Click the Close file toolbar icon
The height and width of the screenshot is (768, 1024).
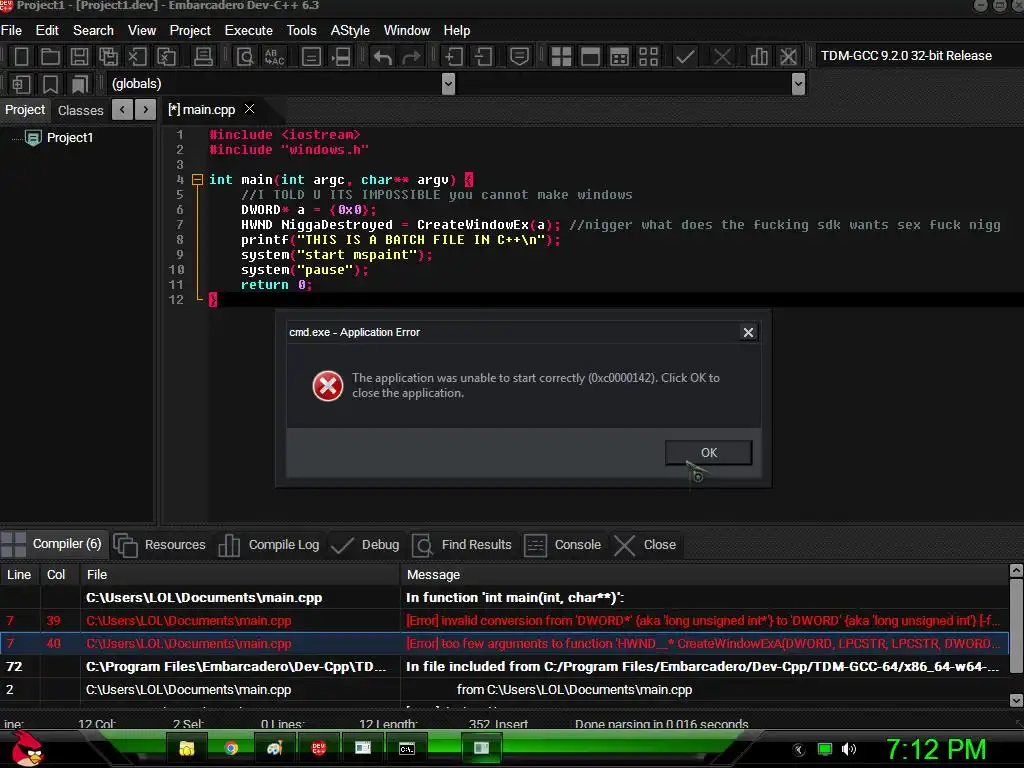(137, 57)
